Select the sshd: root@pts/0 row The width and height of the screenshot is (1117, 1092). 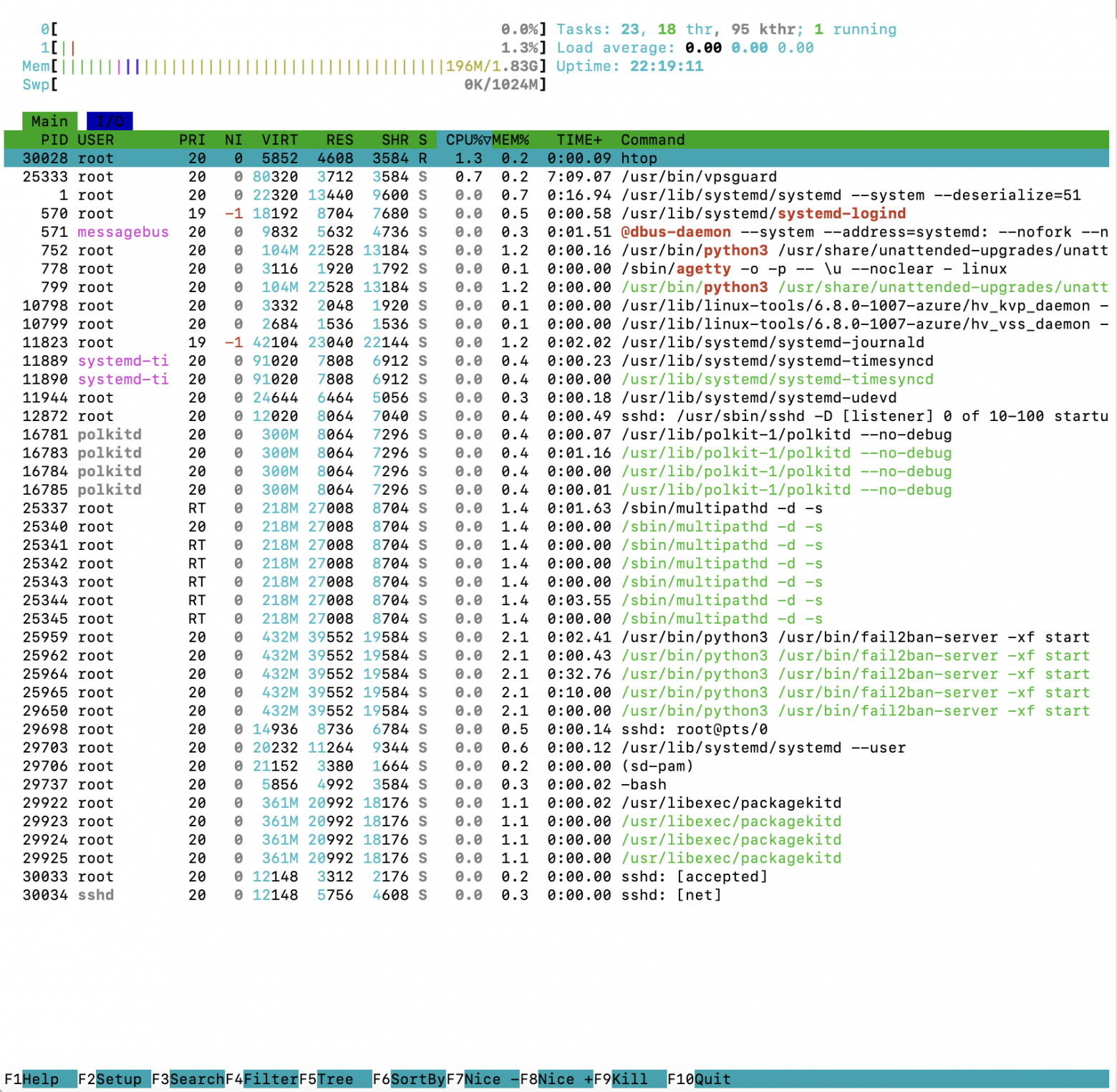tap(556, 730)
